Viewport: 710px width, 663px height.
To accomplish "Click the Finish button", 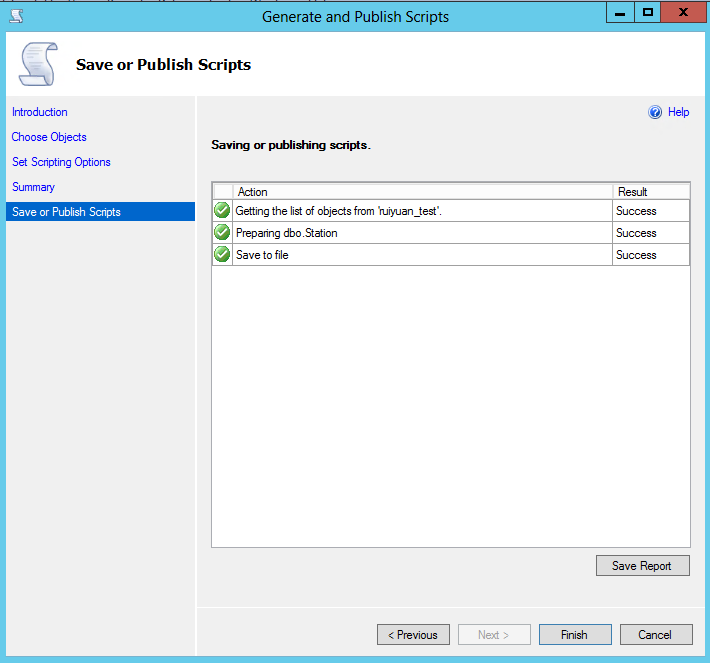I will (574, 635).
